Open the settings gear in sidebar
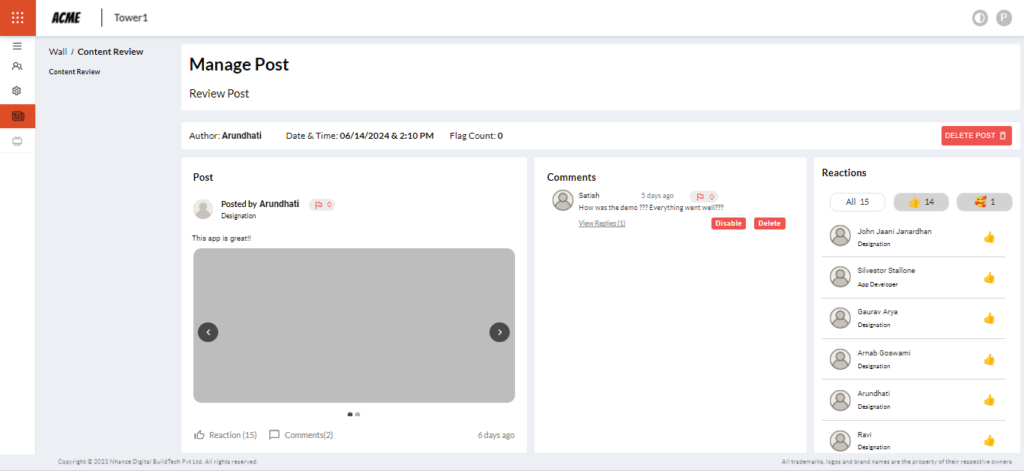Image resolution: width=1024 pixels, height=471 pixels. tap(17, 91)
